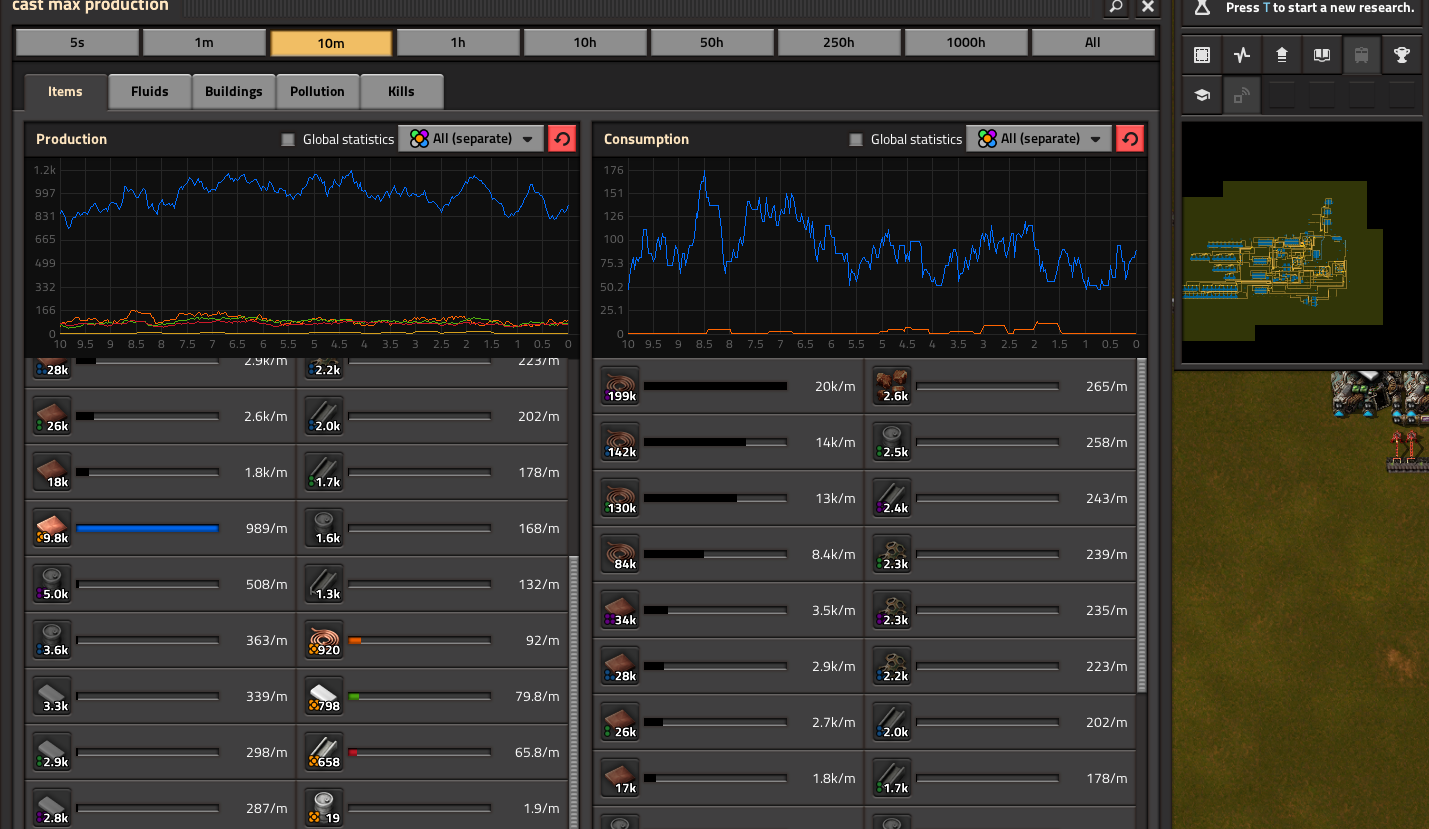Screen dimensions: 1429x829
Task: Switch to the Pollution tab
Action: [318, 91]
